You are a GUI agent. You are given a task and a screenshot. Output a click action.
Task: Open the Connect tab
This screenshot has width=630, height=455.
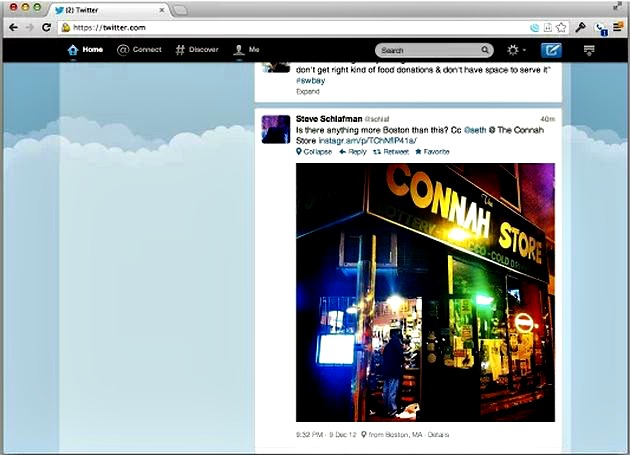tap(139, 50)
